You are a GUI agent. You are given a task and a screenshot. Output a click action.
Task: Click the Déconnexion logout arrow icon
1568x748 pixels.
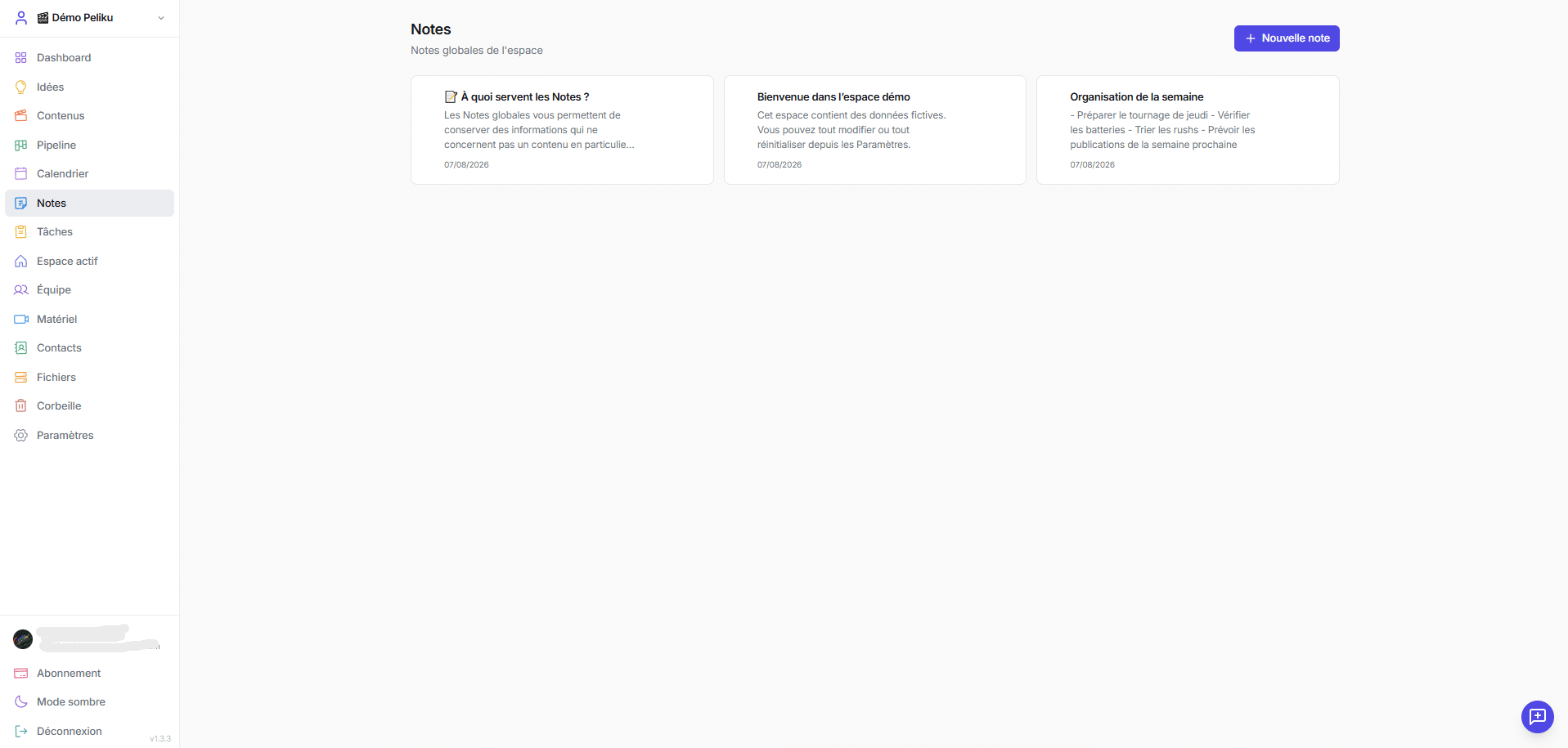tap(21, 732)
